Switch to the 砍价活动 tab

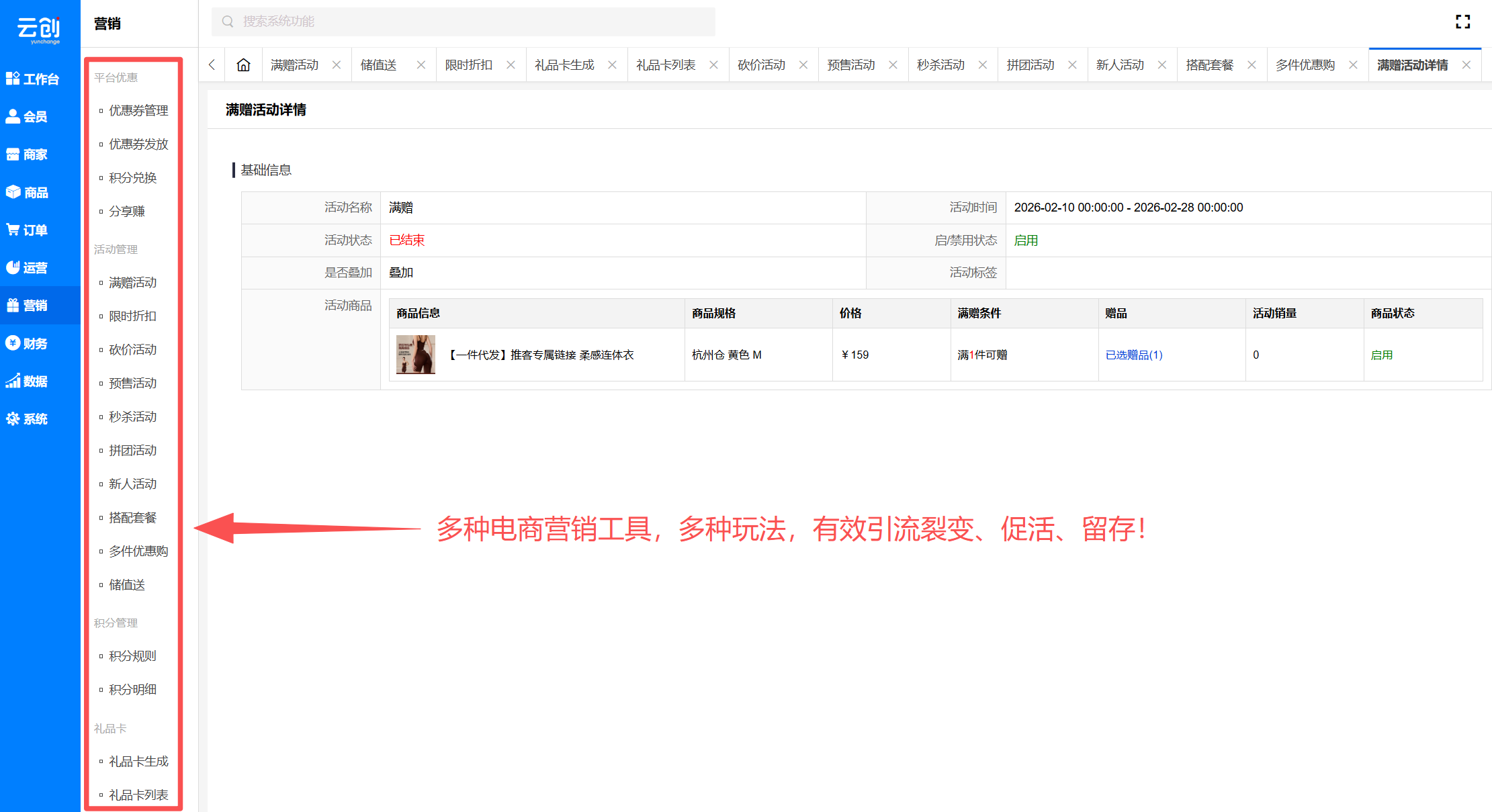coord(761,64)
